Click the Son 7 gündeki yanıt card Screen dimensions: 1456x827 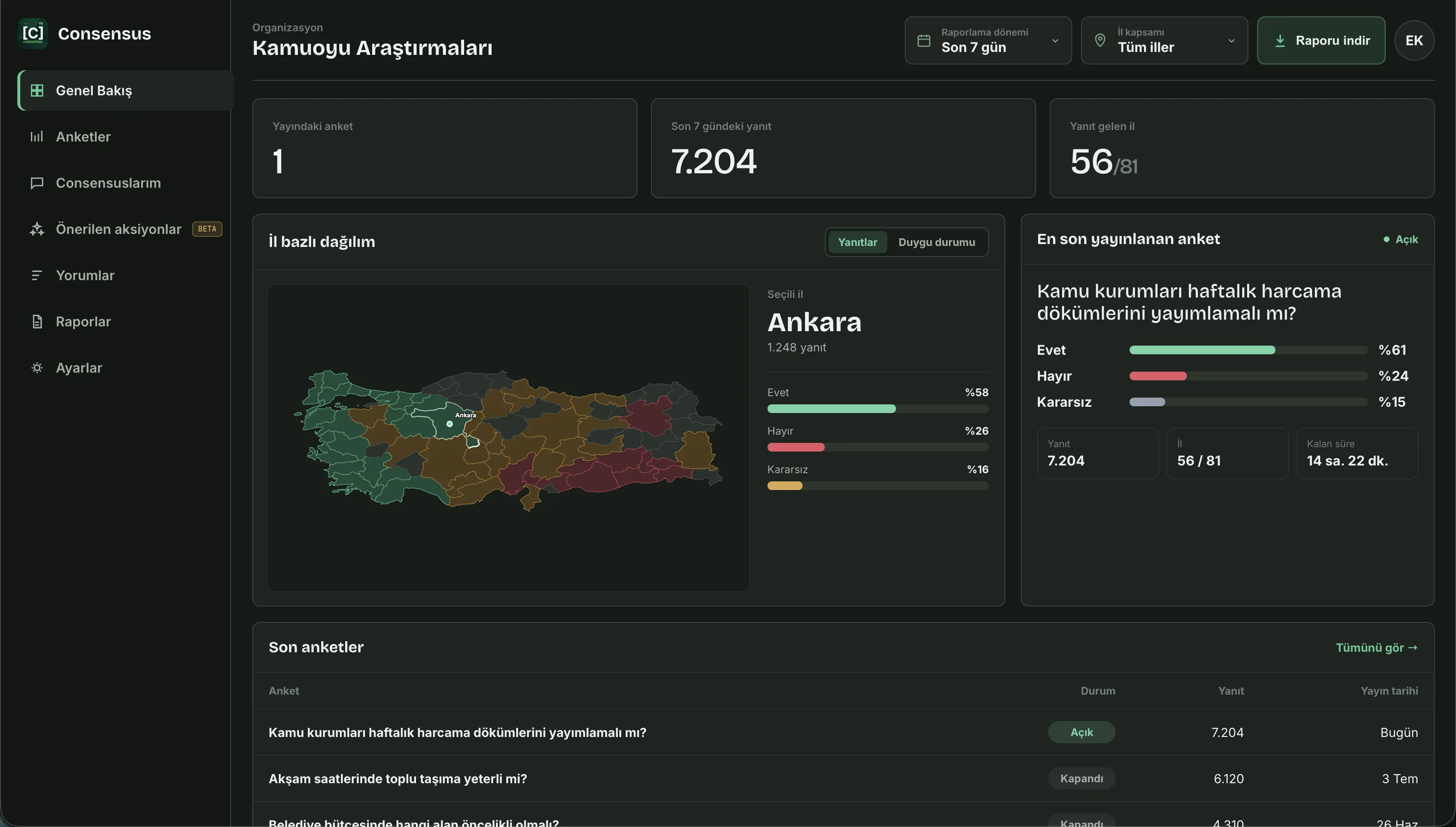843,148
